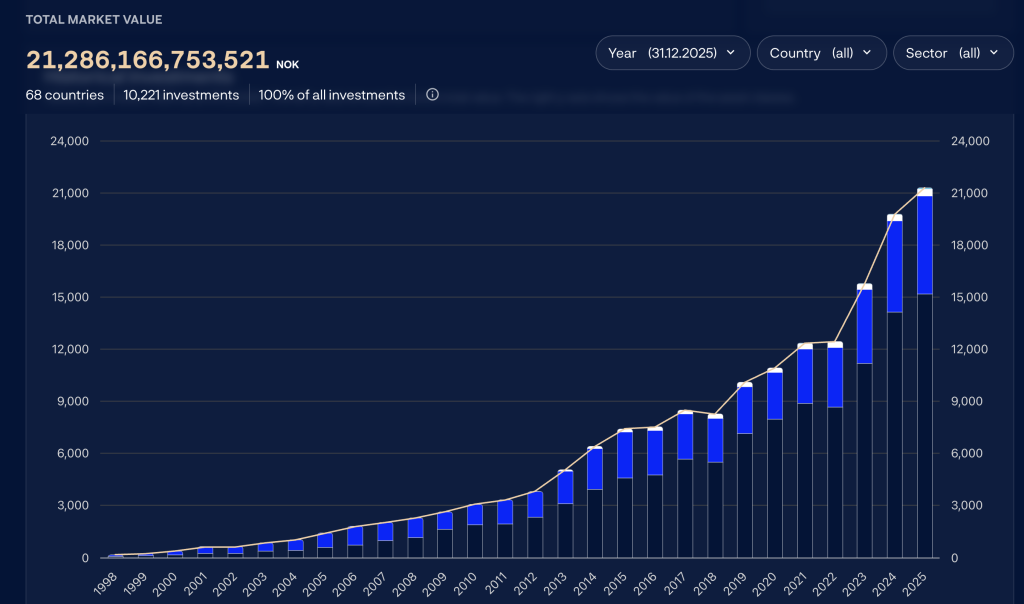Select the 2024 bar's blue segment

coord(895,266)
